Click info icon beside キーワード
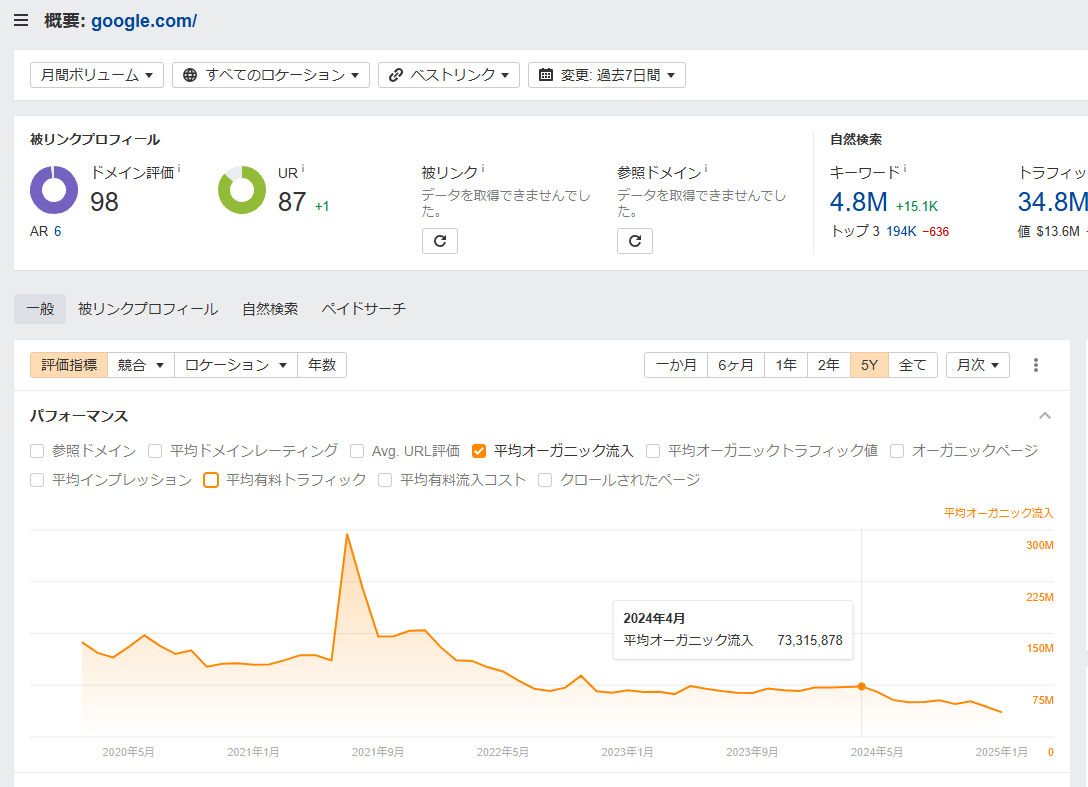 pyautogui.click(x=905, y=169)
